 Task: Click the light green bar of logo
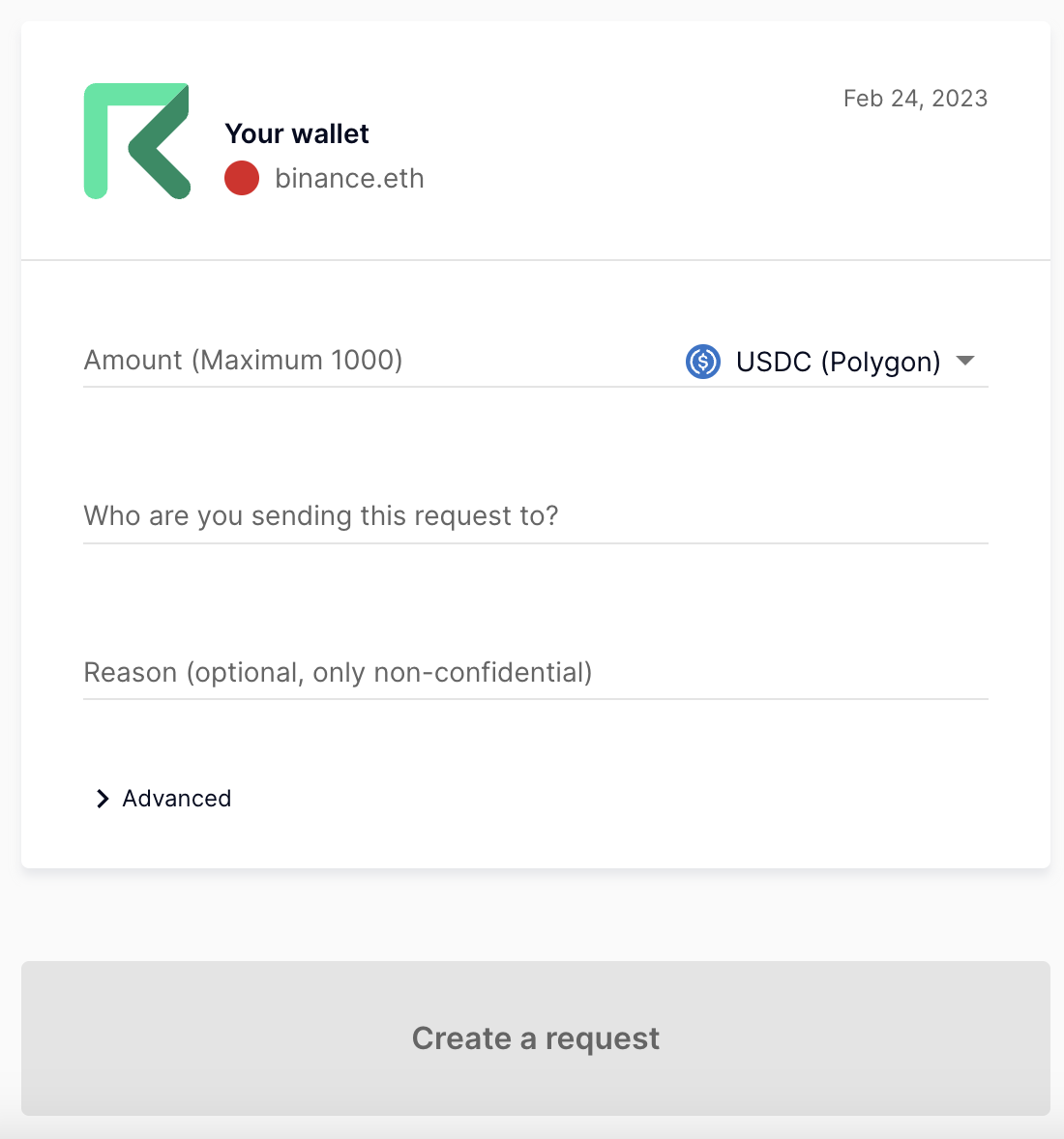pos(96,145)
